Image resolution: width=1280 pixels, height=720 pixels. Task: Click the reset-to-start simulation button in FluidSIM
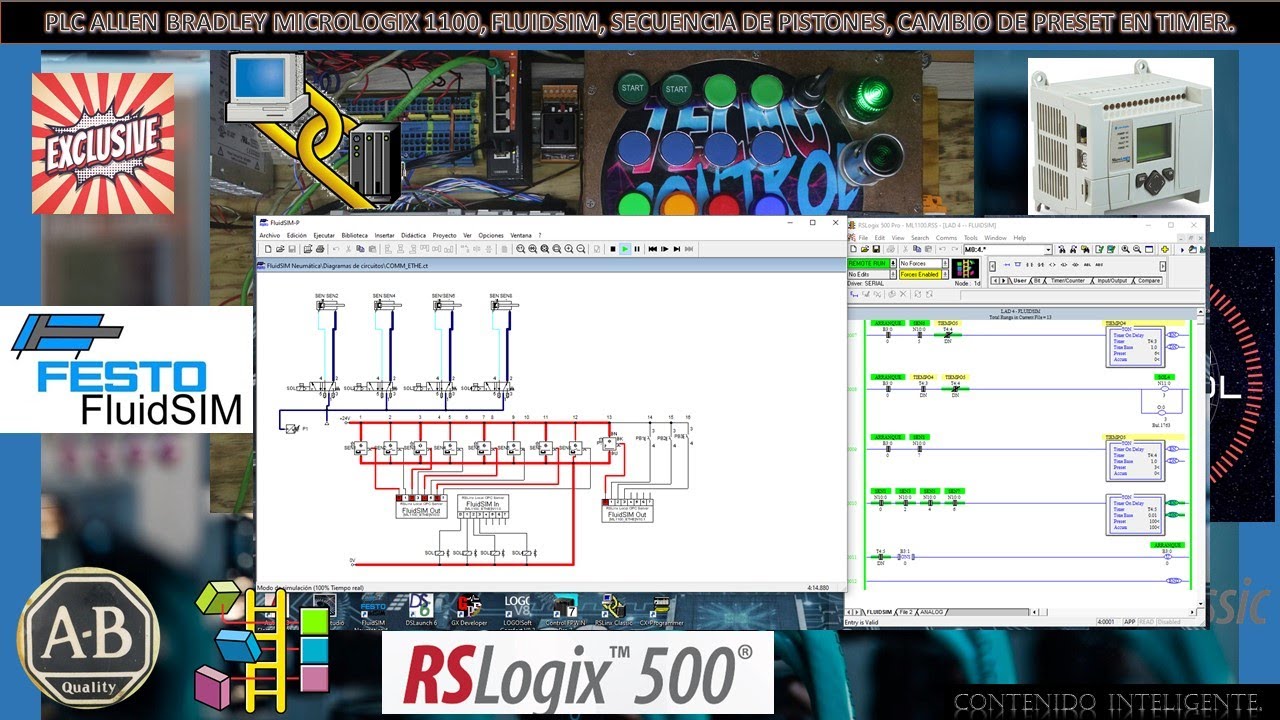click(x=653, y=249)
